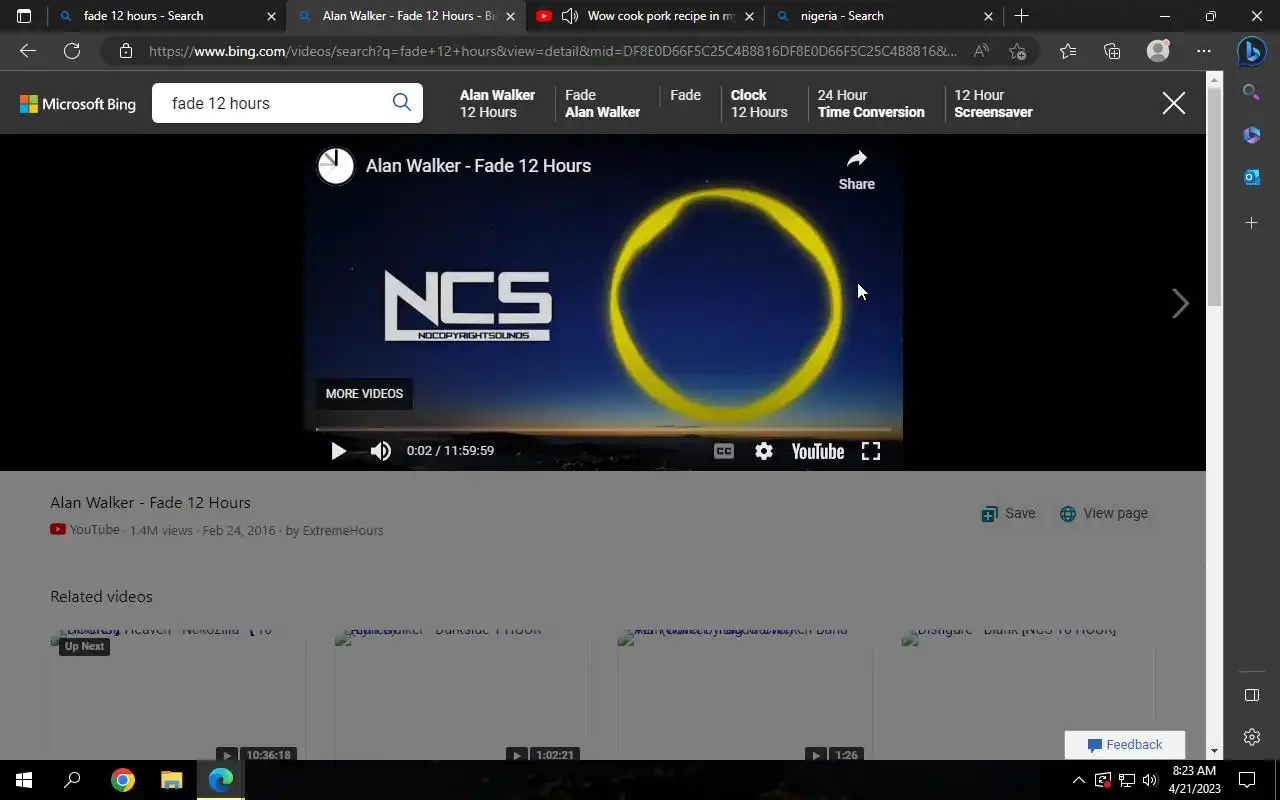Image resolution: width=1280 pixels, height=800 pixels.
Task: Share the video via Share arrow
Action: [x=857, y=170]
